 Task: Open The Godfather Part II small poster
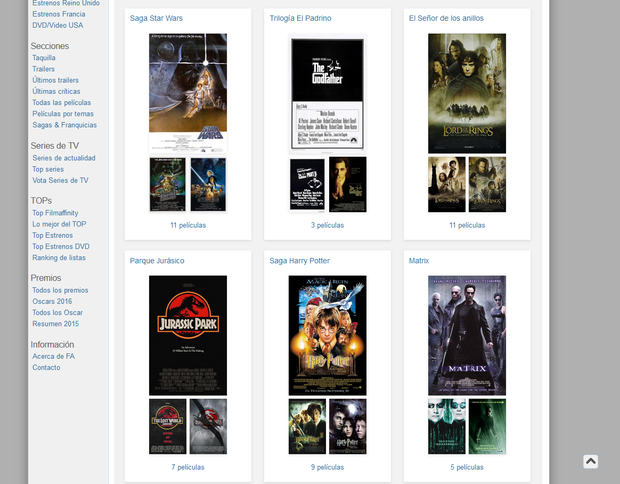(307, 184)
